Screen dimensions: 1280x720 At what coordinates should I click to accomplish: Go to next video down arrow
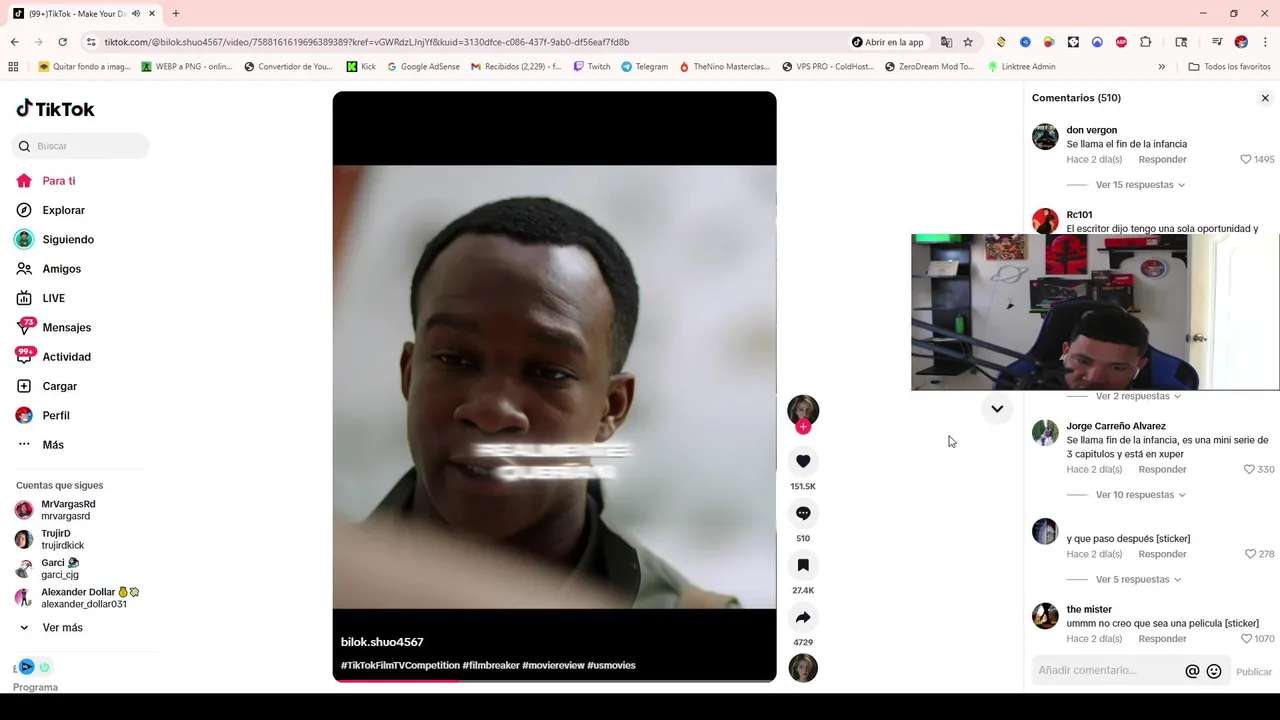pos(997,408)
